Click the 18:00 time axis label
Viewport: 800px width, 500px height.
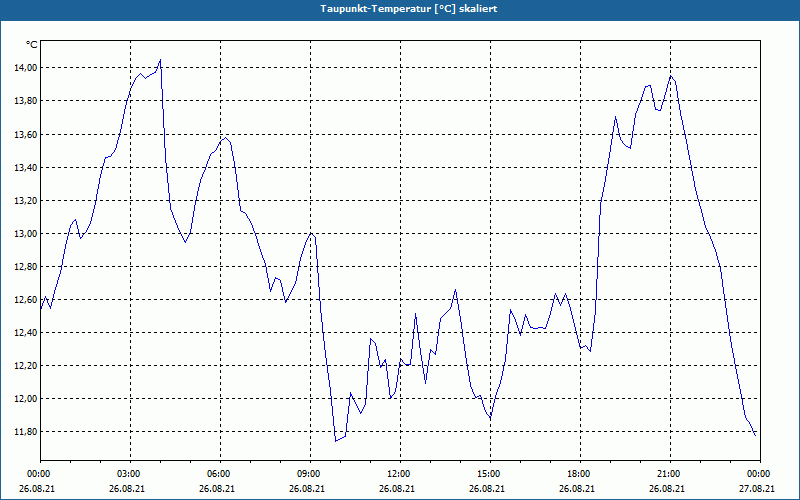pyautogui.click(x=581, y=474)
